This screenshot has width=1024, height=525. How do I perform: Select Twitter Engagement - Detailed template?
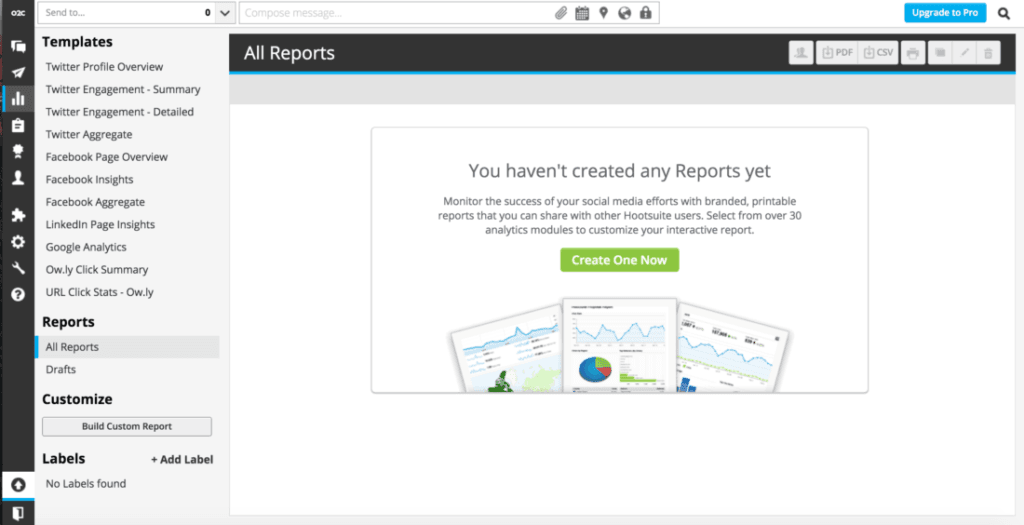tap(120, 112)
